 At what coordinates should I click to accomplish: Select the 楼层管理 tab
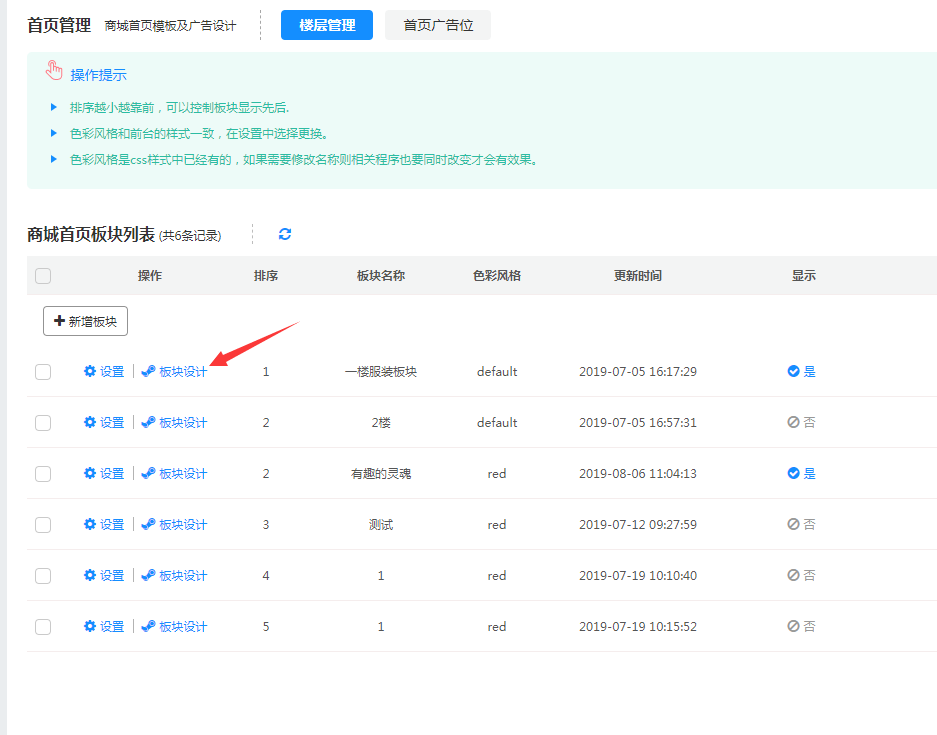[327, 25]
